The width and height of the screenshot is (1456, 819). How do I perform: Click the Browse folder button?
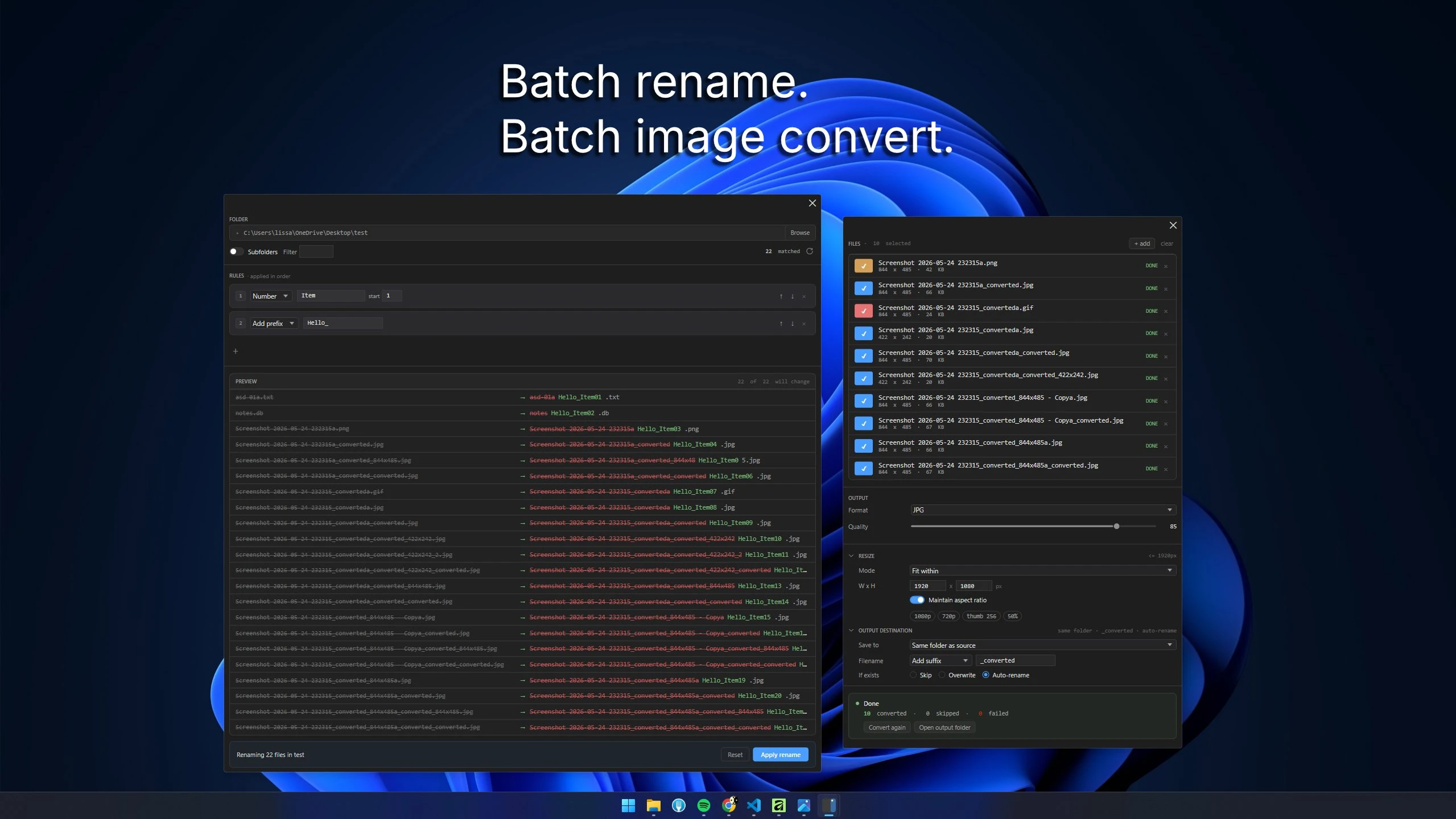pos(800,233)
